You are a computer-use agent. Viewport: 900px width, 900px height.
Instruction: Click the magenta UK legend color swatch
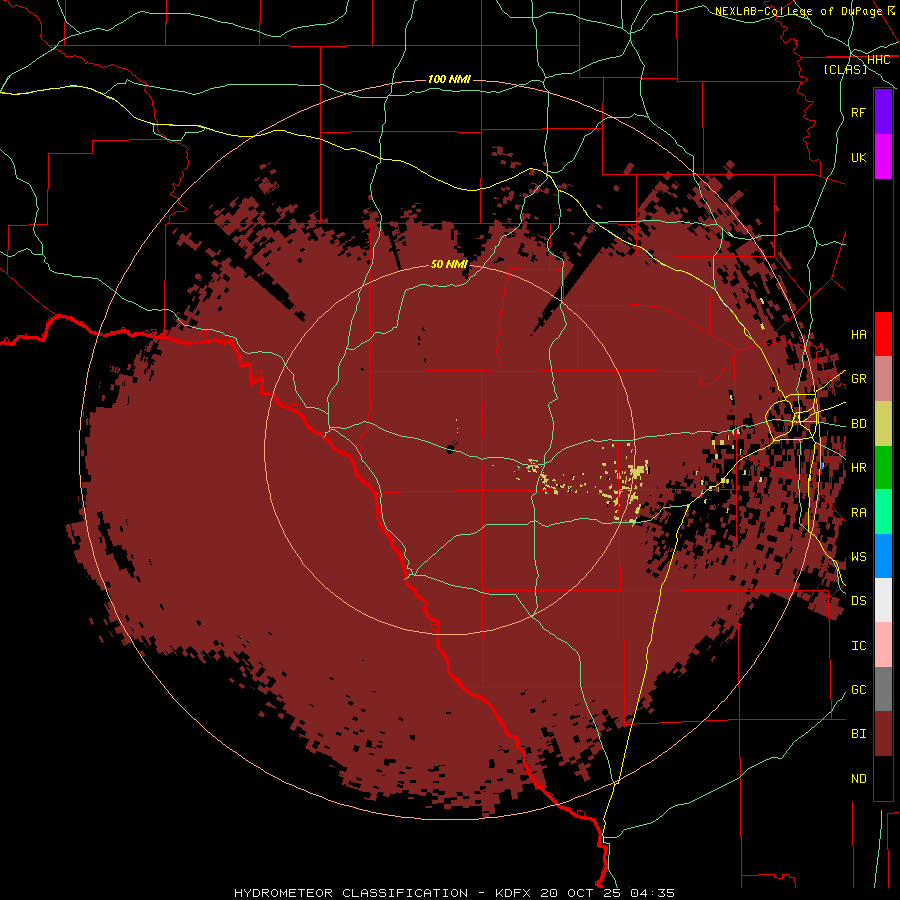pos(883,157)
